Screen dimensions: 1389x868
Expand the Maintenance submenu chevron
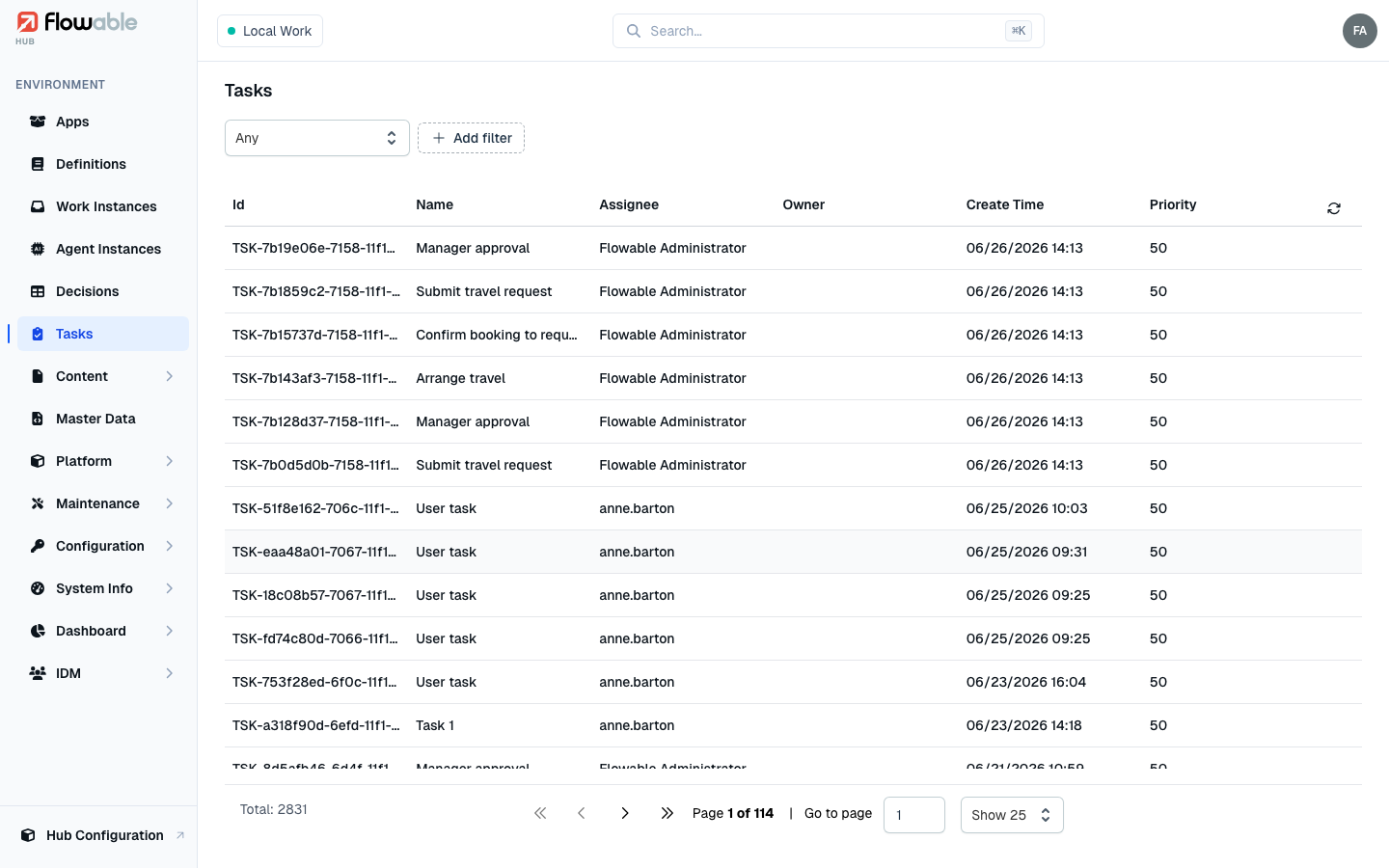pos(170,503)
